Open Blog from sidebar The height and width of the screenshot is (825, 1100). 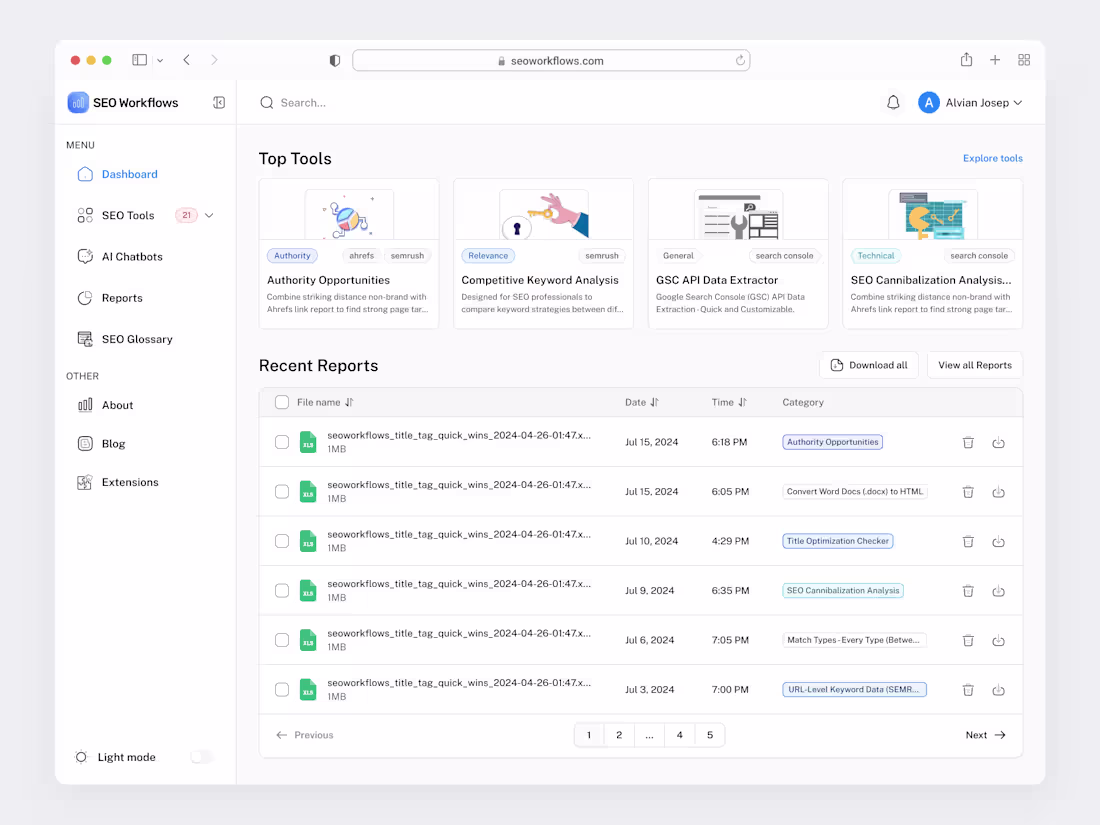pos(101,443)
